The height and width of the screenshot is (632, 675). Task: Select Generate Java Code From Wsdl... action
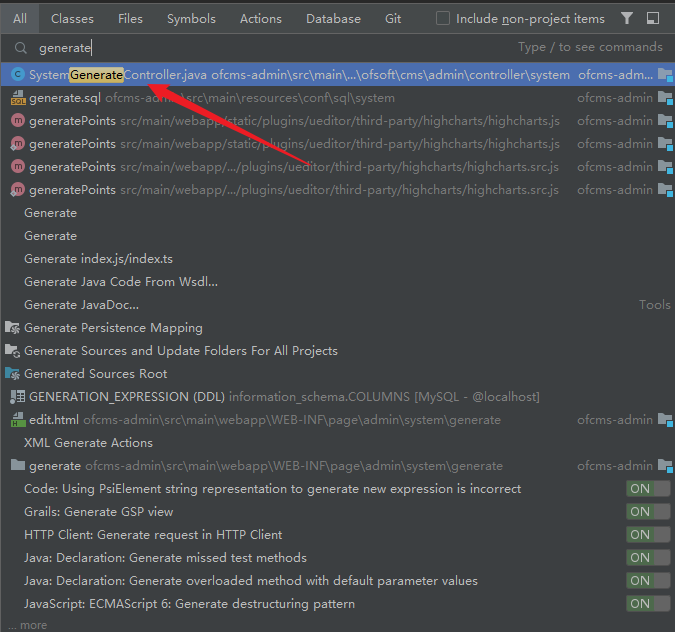pyautogui.click(x=338, y=282)
